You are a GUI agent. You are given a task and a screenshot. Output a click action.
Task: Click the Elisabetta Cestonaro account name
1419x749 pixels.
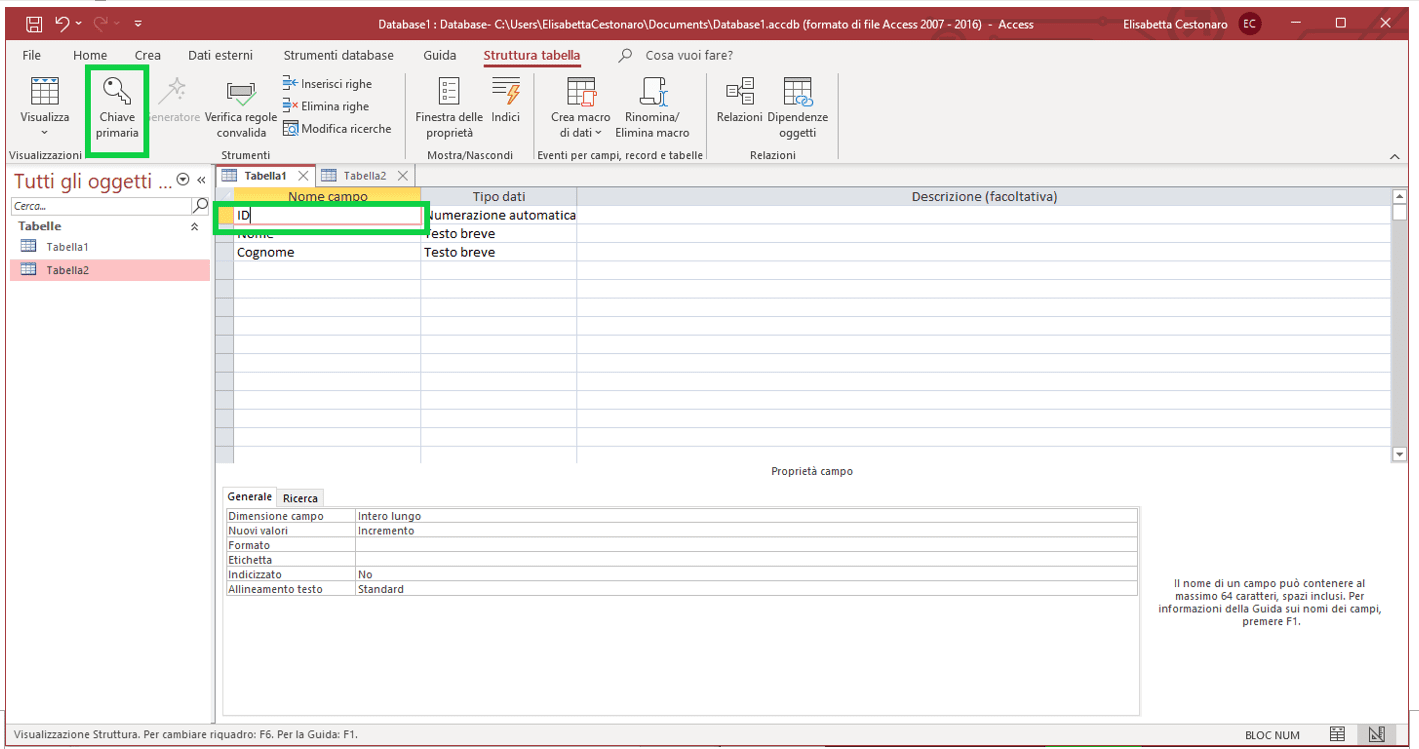(1175, 24)
